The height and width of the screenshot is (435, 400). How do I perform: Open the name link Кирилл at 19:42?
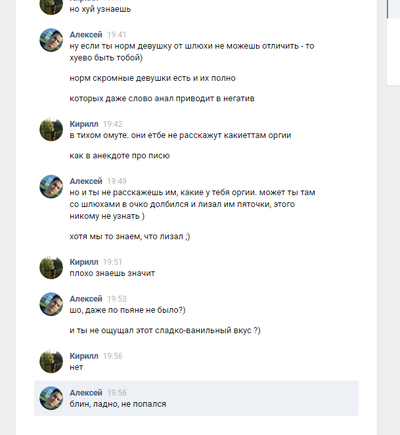(84, 124)
